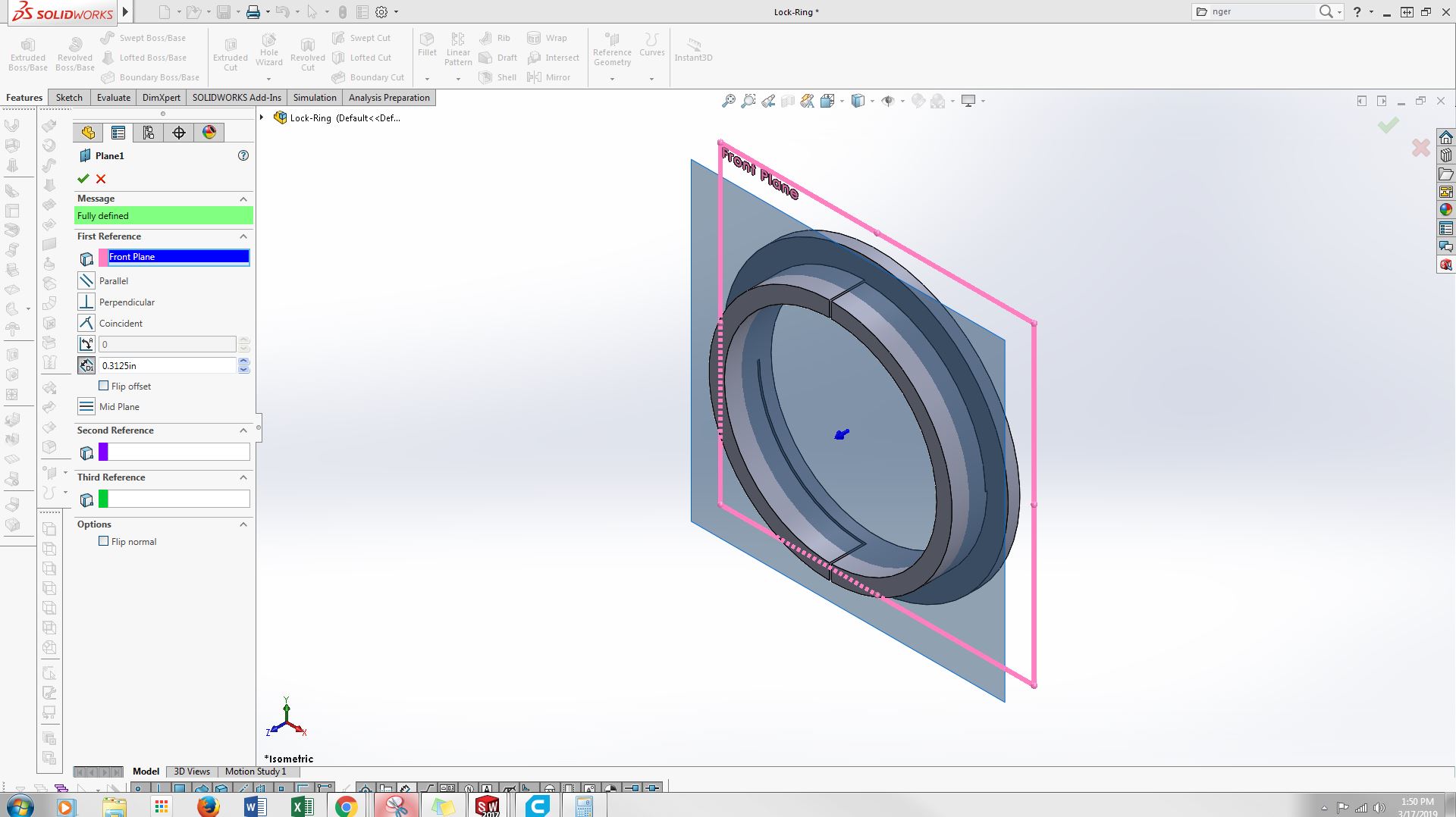
Task: Open the SOLIDWORKS Resources home icon
Action: pos(1446,137)
